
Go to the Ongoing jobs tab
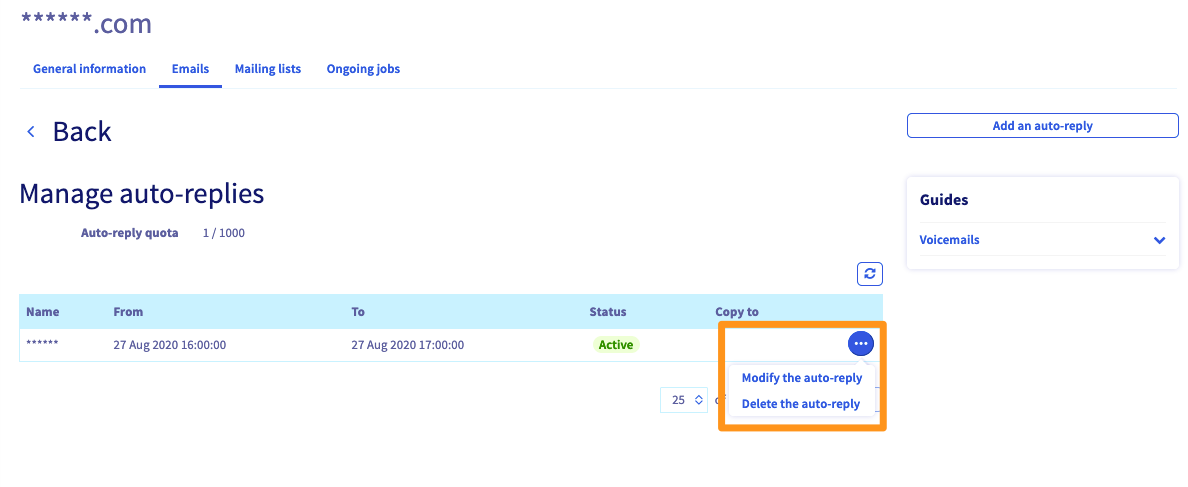tap(363, 69)
